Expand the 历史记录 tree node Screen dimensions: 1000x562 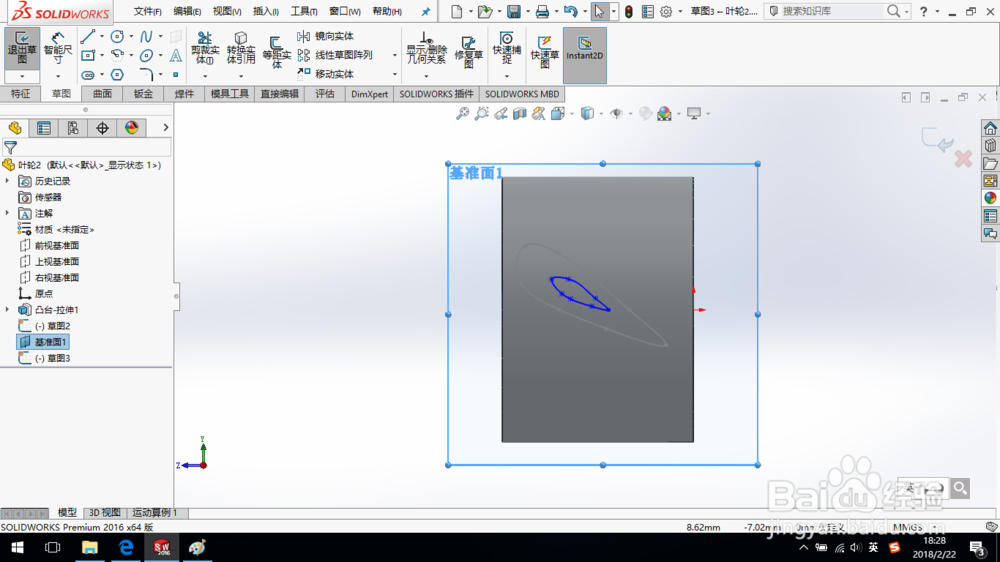point(8,181)
